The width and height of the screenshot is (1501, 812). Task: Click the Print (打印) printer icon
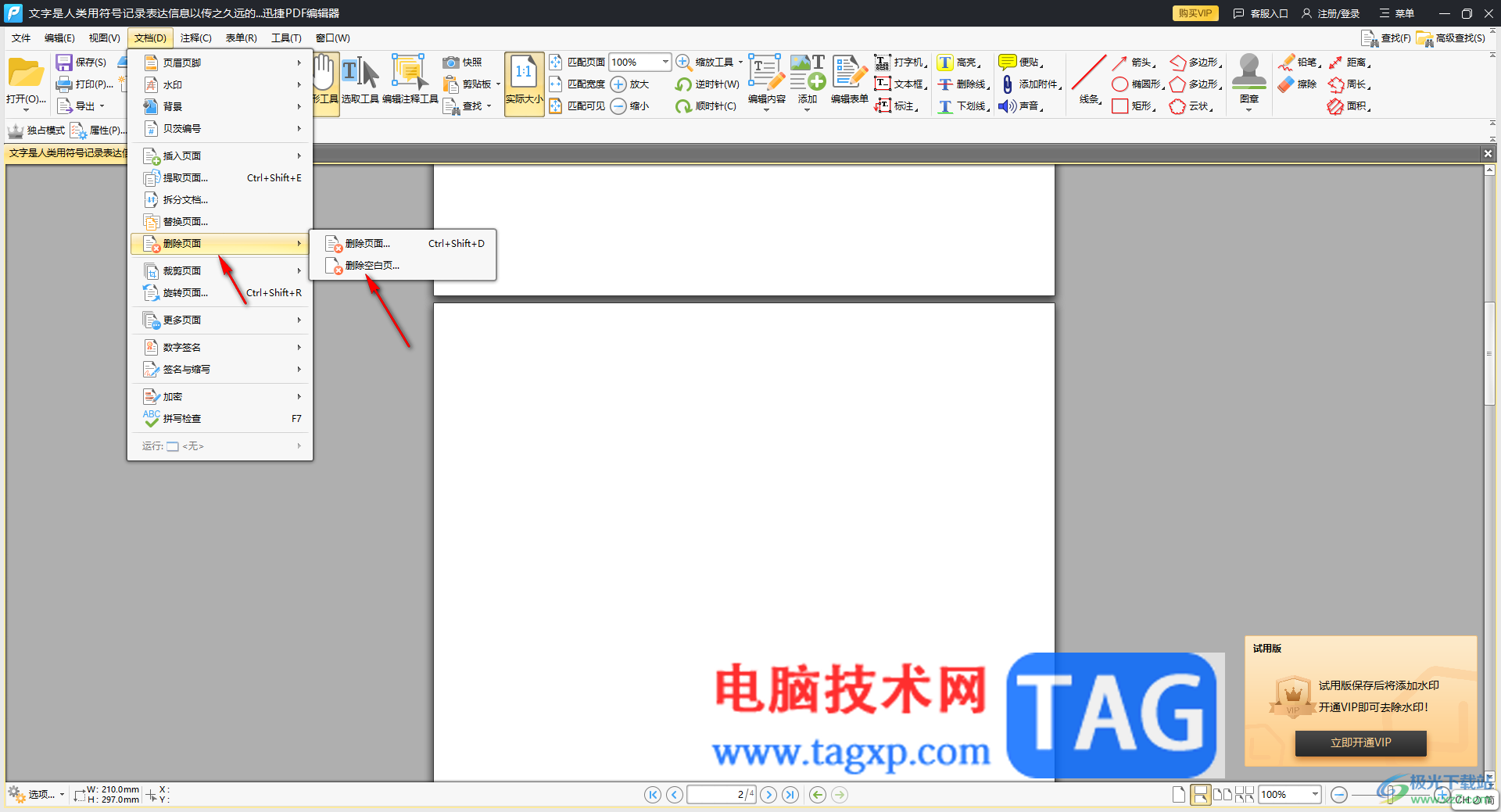(64, 84)
